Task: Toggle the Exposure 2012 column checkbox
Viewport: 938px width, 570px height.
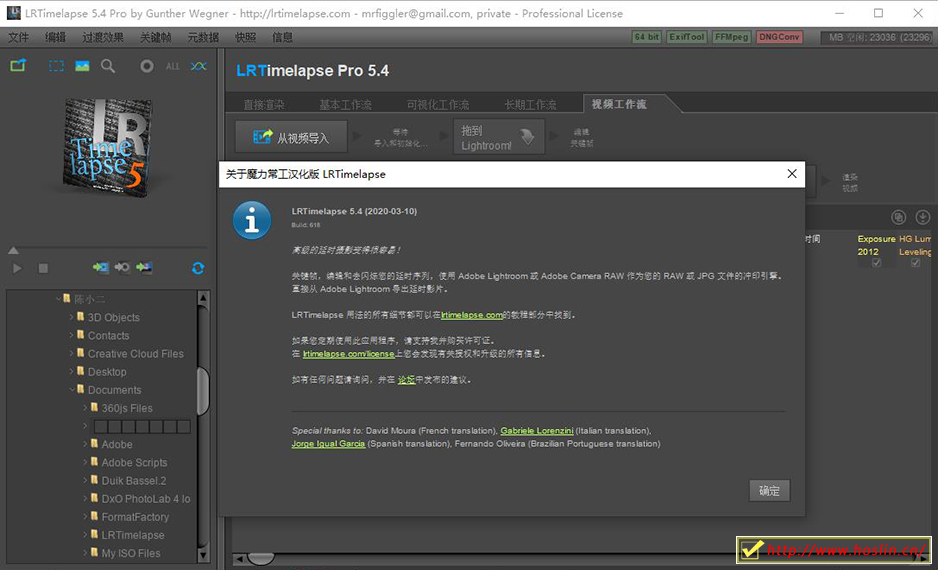Action: tap(876, 263)
